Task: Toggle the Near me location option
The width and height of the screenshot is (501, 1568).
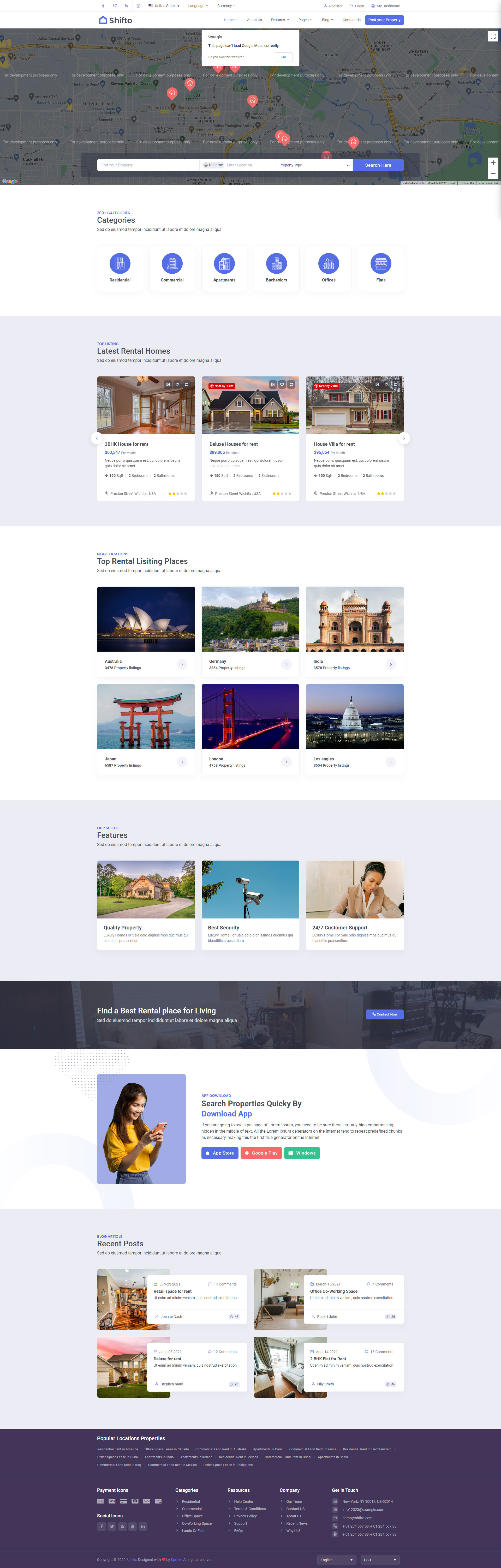Action: click(213, 165)
